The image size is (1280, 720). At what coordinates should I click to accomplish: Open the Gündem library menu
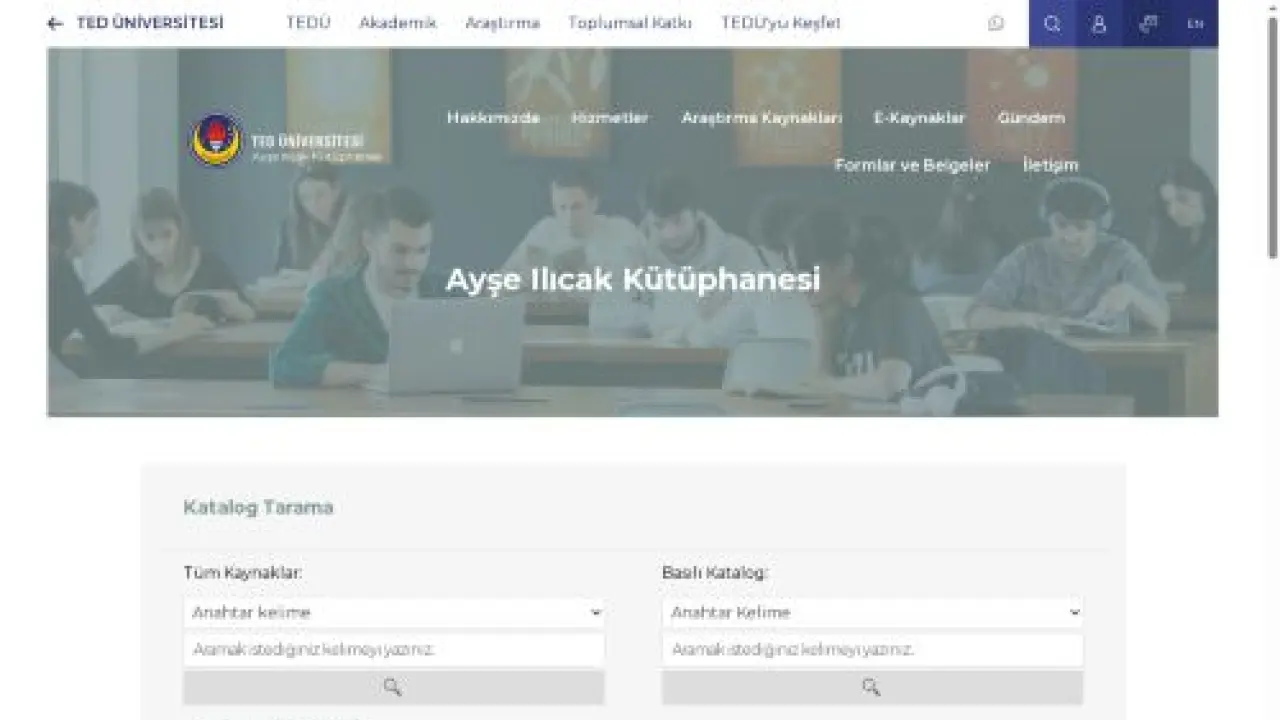1031,118
